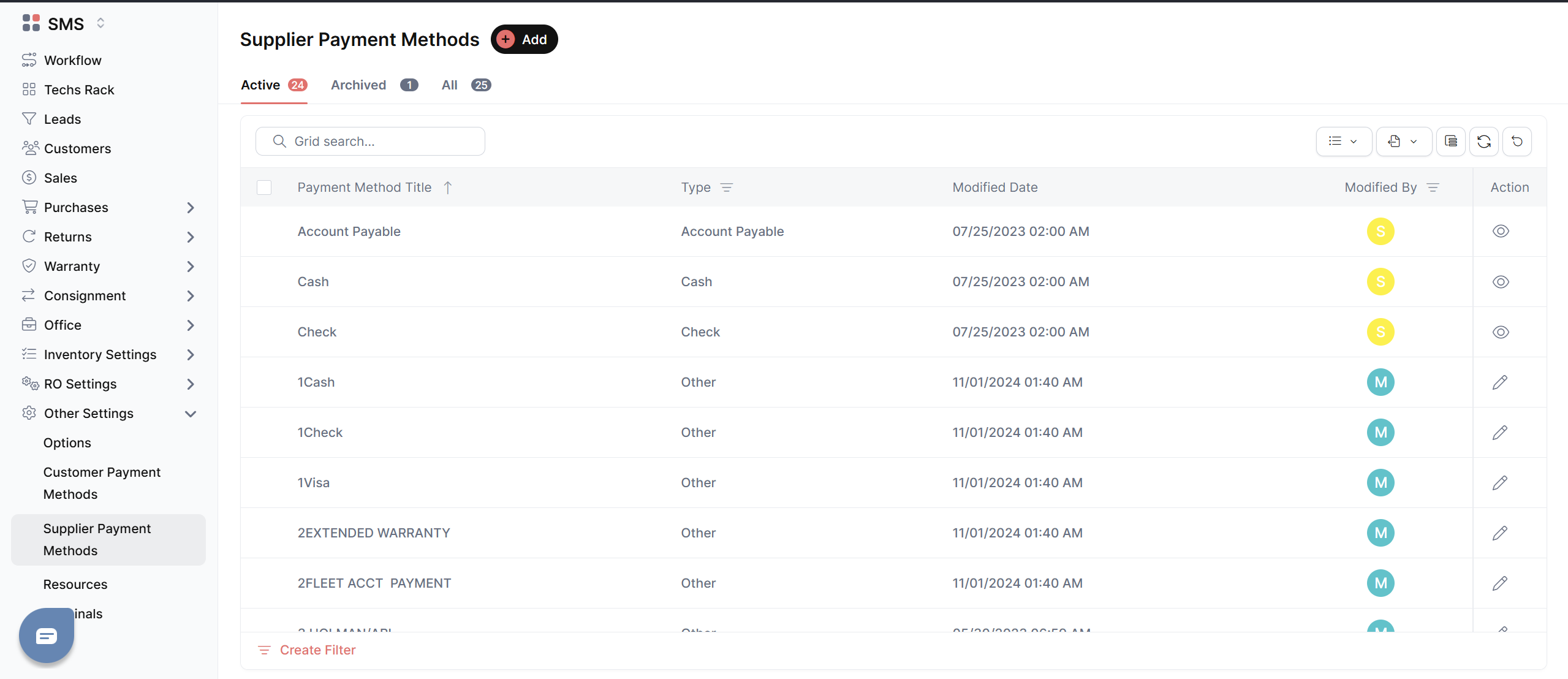This screenshot has height=679, width=1568.
Task: Open the Modified By column filter
Action: (1433, 188)
